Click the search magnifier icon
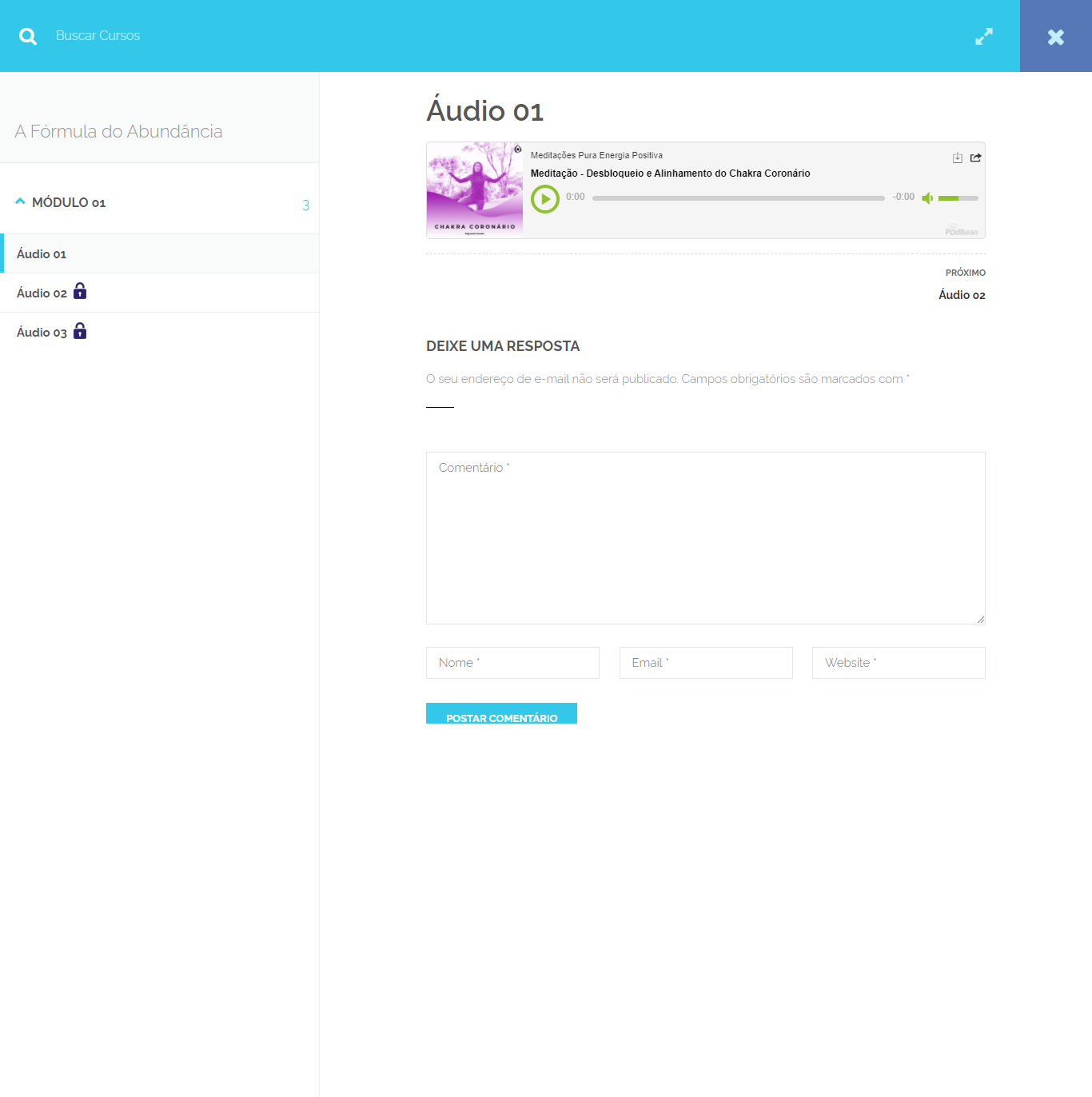 [28, 36]
